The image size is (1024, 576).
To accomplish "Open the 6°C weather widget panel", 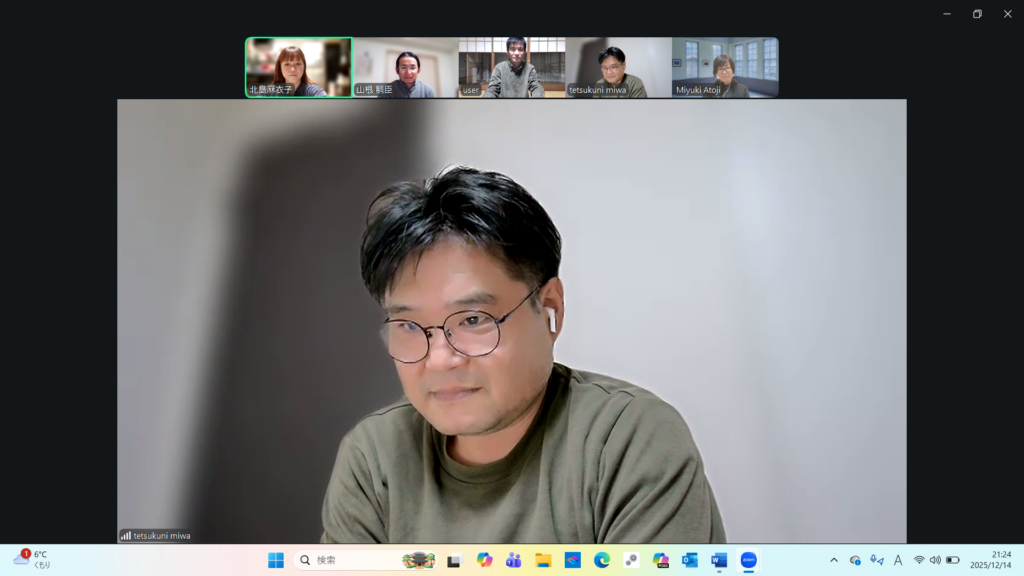I will (30, 559).
